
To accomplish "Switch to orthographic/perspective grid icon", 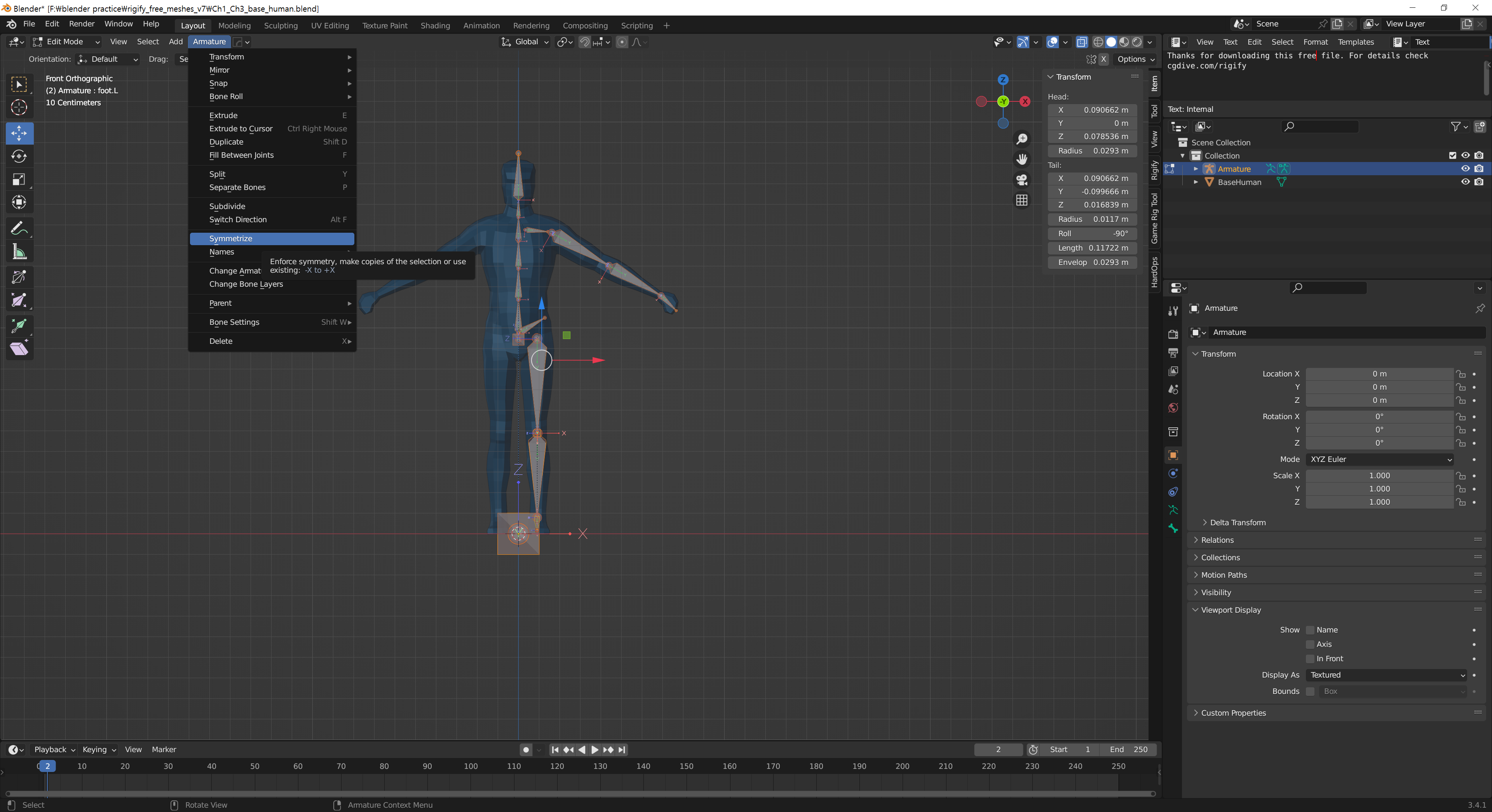I will [1022, 200].
